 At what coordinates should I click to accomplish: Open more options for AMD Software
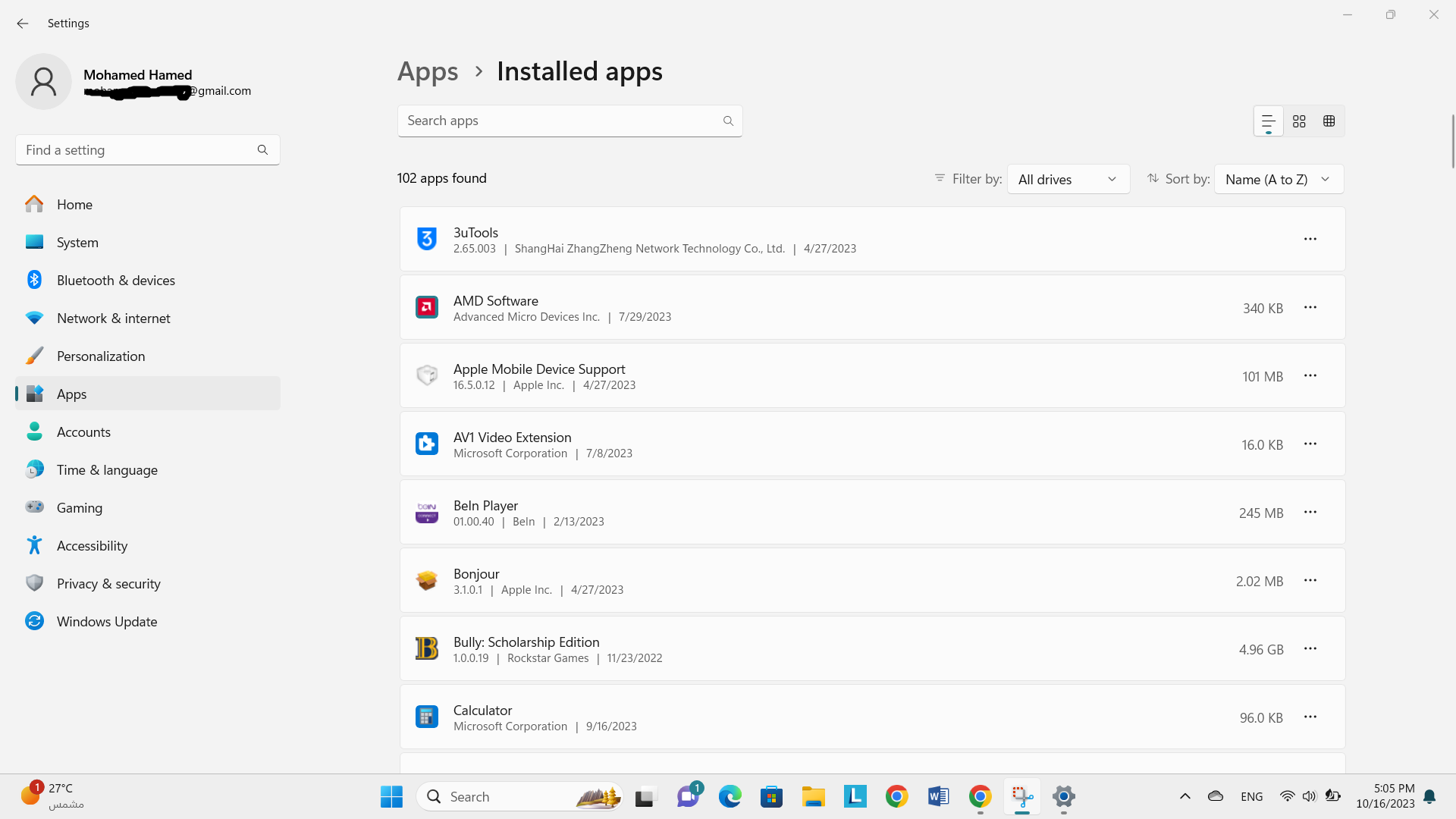[1310, 307]
